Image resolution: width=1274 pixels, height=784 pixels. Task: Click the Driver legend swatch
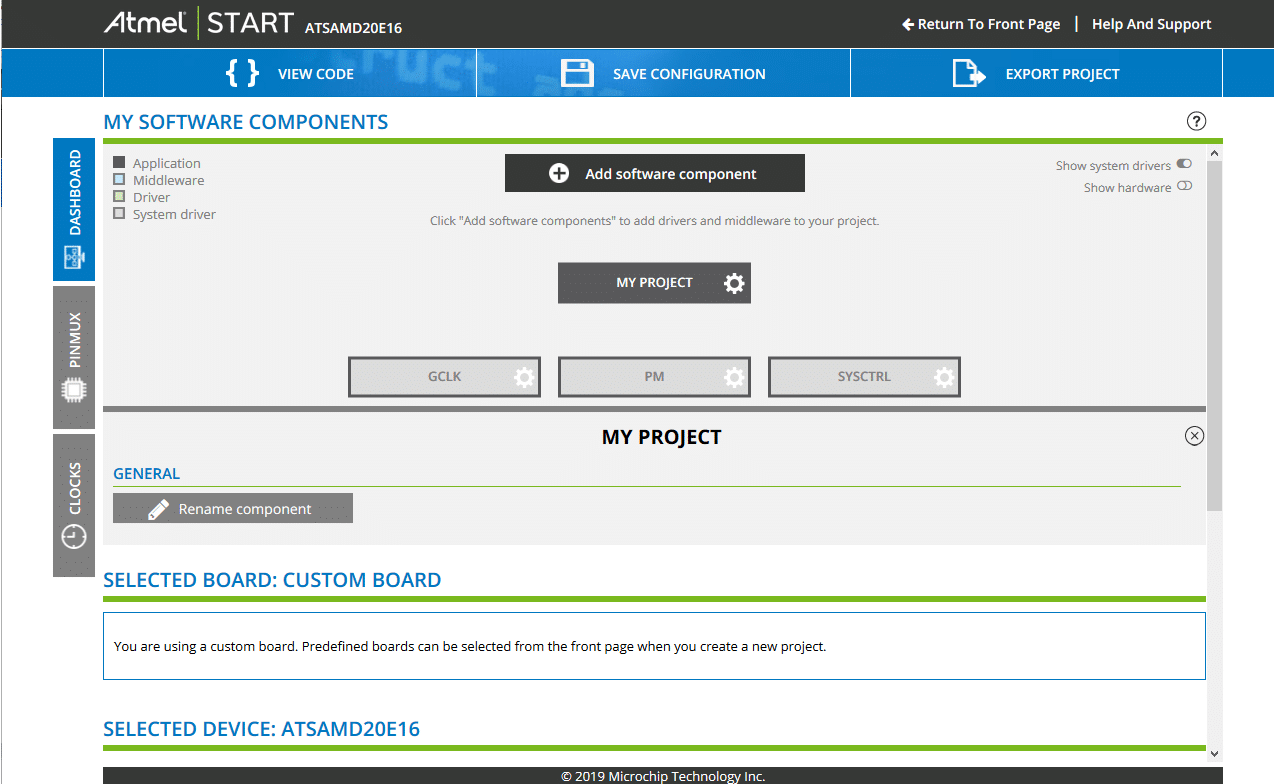[119, 196]
